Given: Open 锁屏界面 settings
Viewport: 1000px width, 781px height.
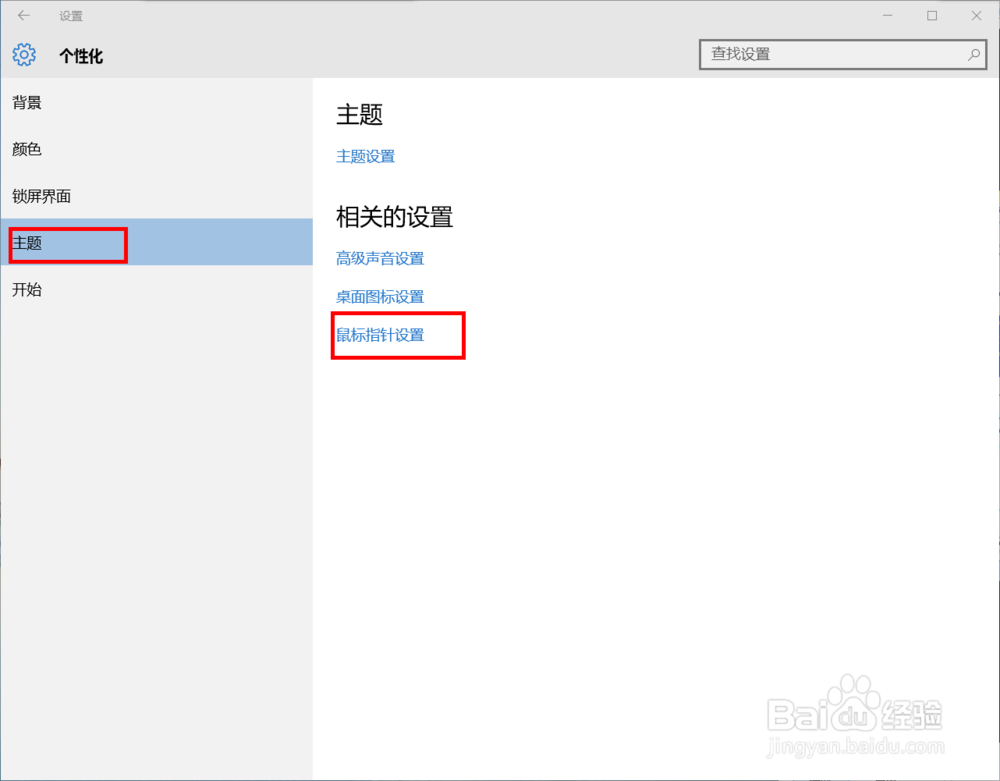Looking at the screenshot, I should coord(42,196).
